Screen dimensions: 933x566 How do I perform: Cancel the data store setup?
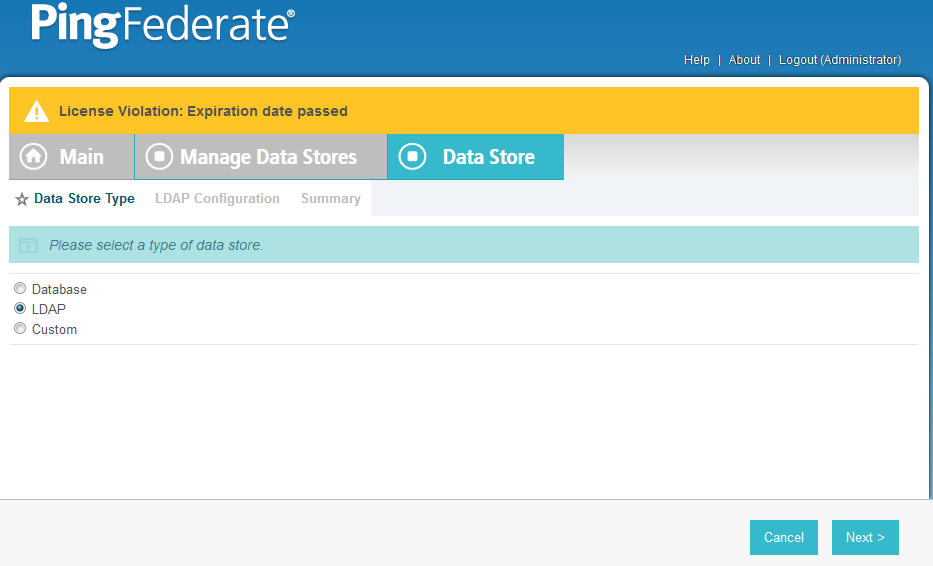click(x=784, y=537)
